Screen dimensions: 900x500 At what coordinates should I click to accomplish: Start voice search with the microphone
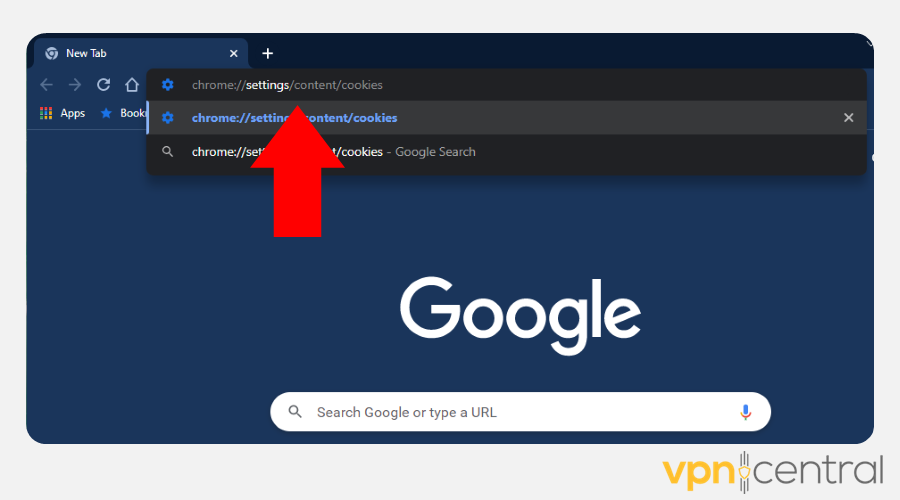[x=745, y=412]
